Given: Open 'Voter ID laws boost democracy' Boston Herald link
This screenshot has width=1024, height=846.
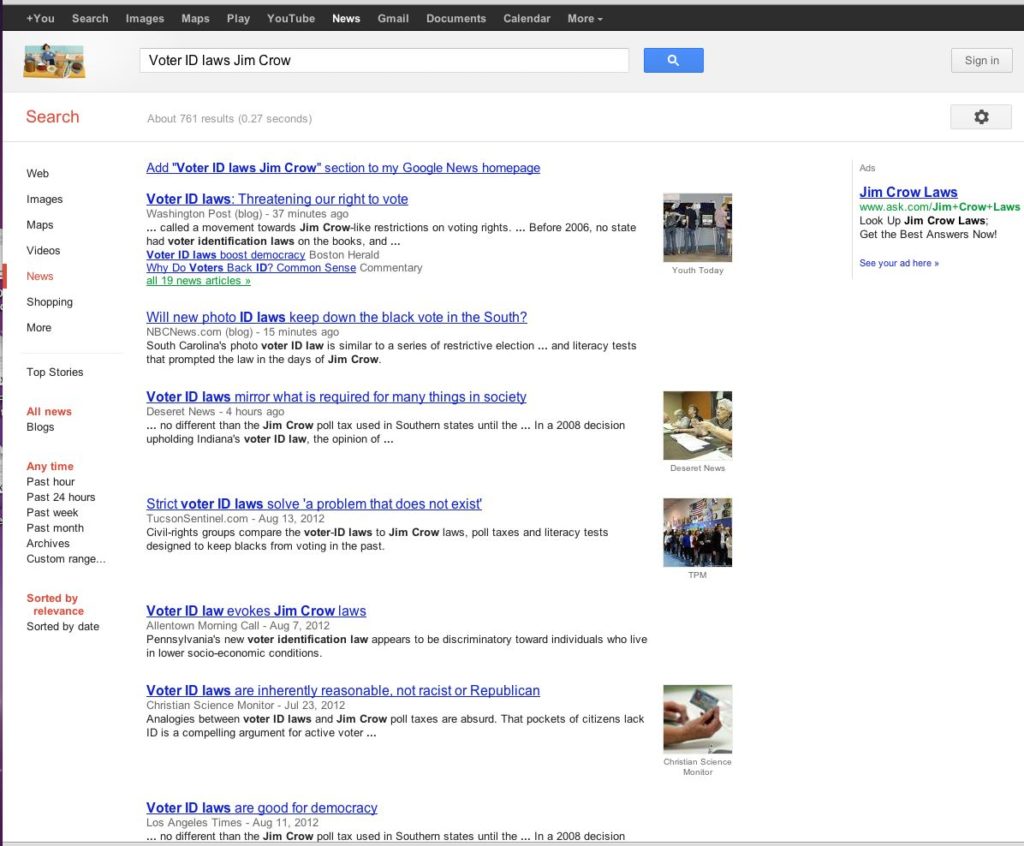Looking at the screenshot, I should tap(225, 255).
